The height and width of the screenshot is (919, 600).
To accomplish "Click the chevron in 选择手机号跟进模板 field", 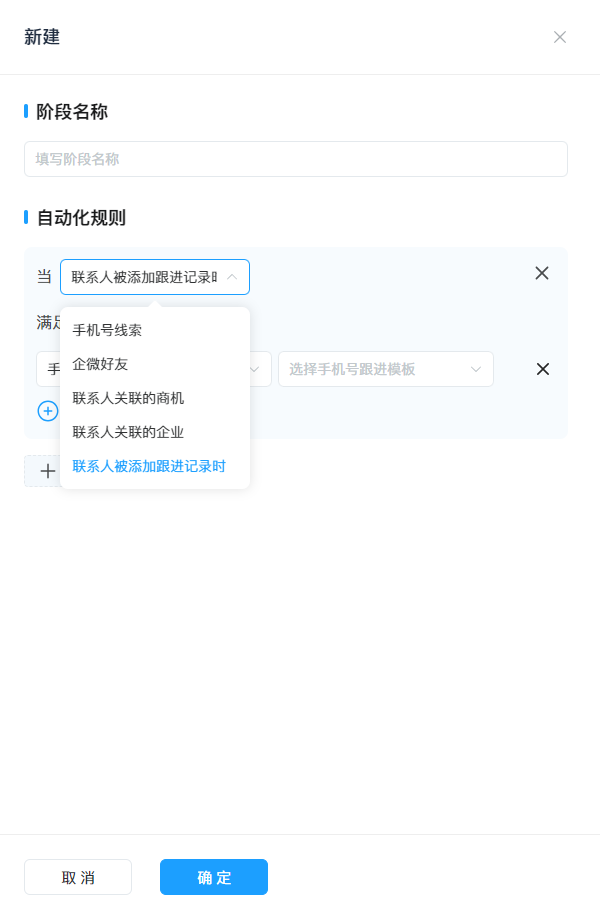I will tap(476, 369).
